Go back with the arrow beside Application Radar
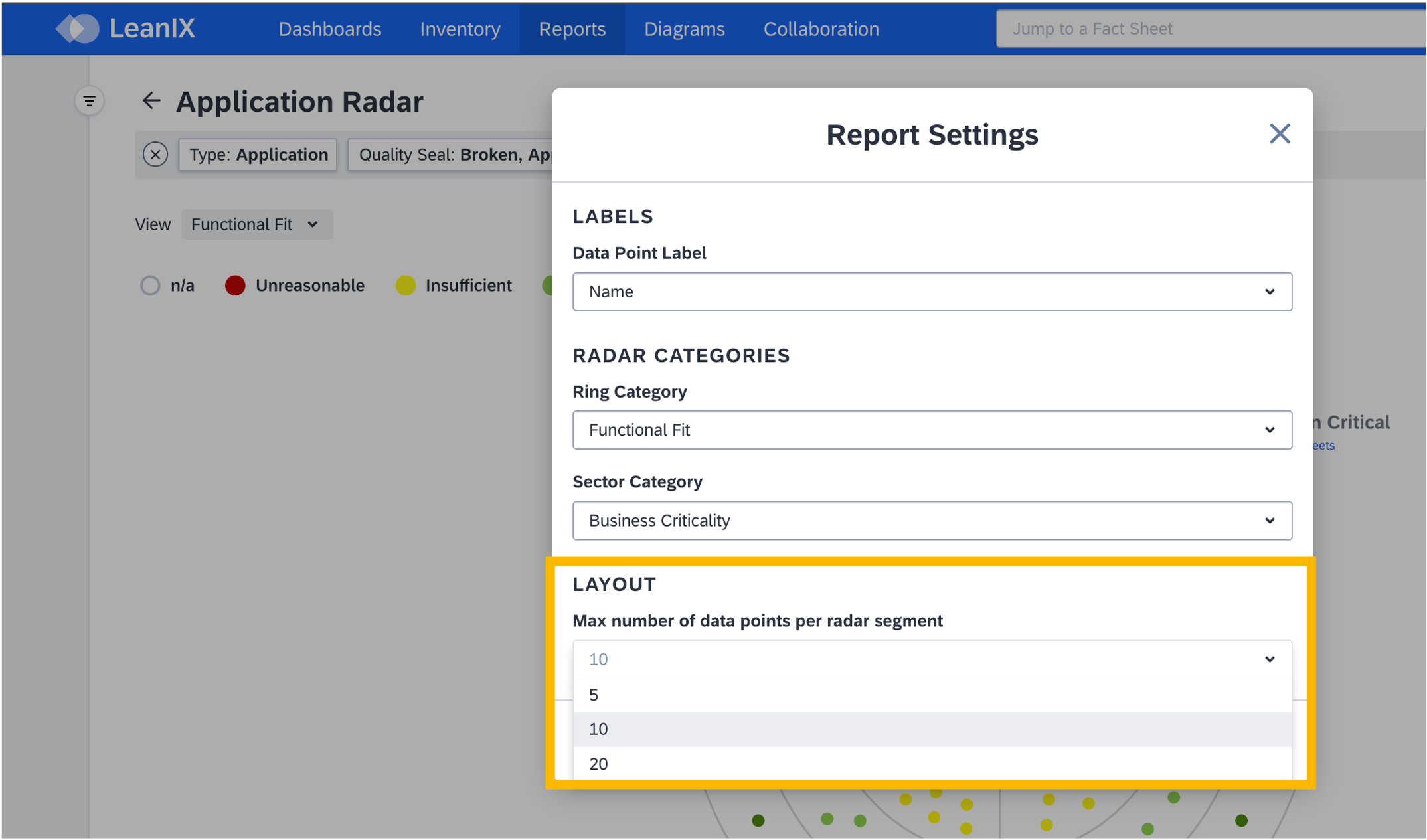The image size is (1427, 840). coord(151,100)
